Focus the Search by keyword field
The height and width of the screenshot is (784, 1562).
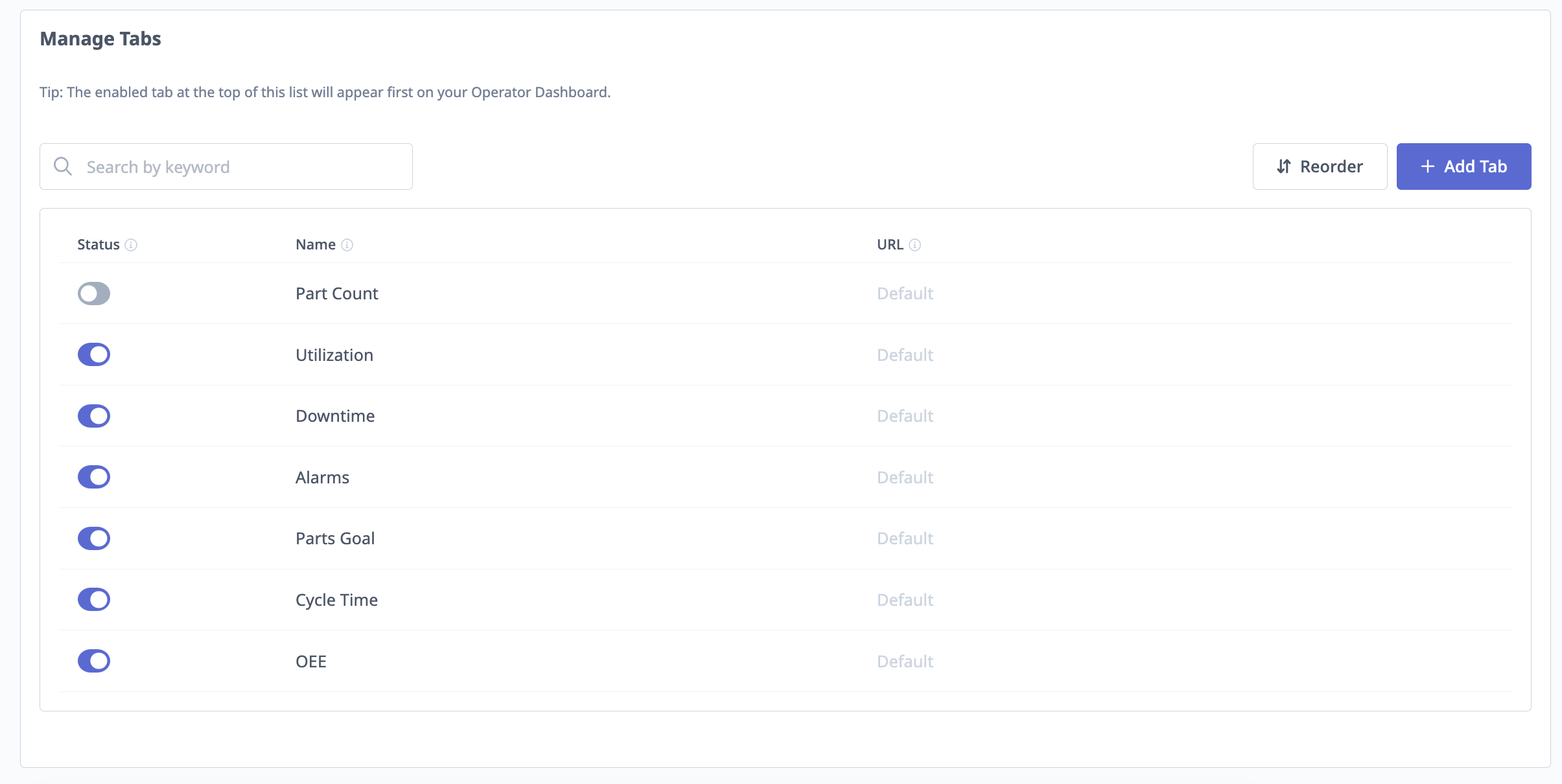226,167
